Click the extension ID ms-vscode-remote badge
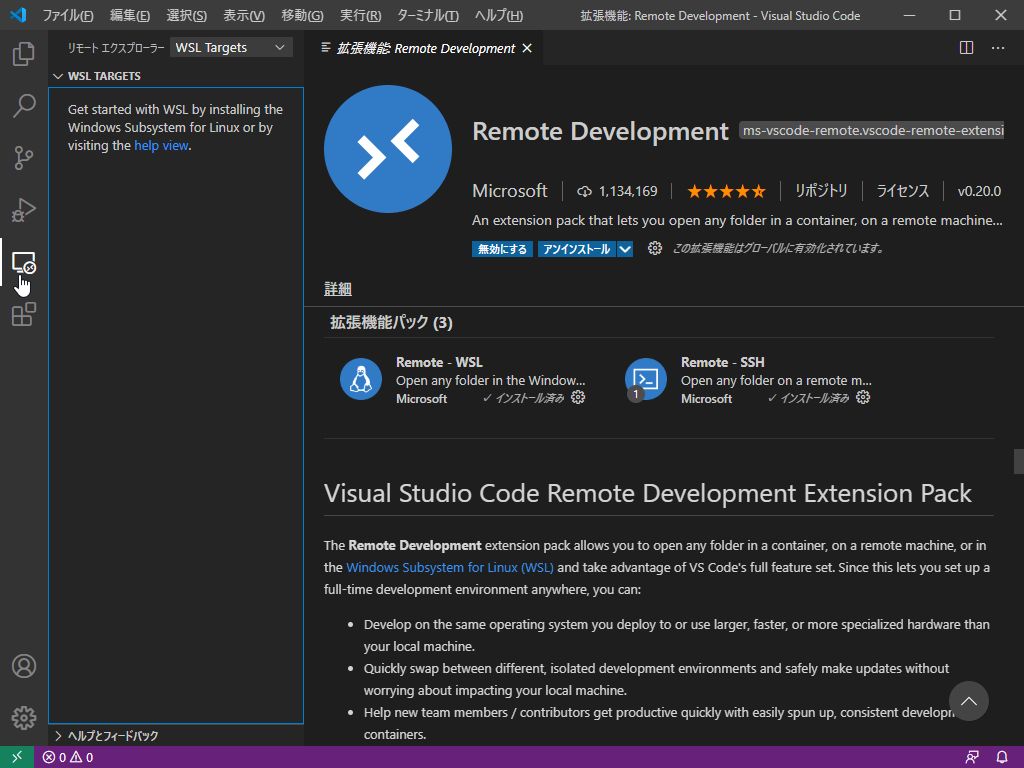This screenshot has height=768, width=1024. pos(872,131)
